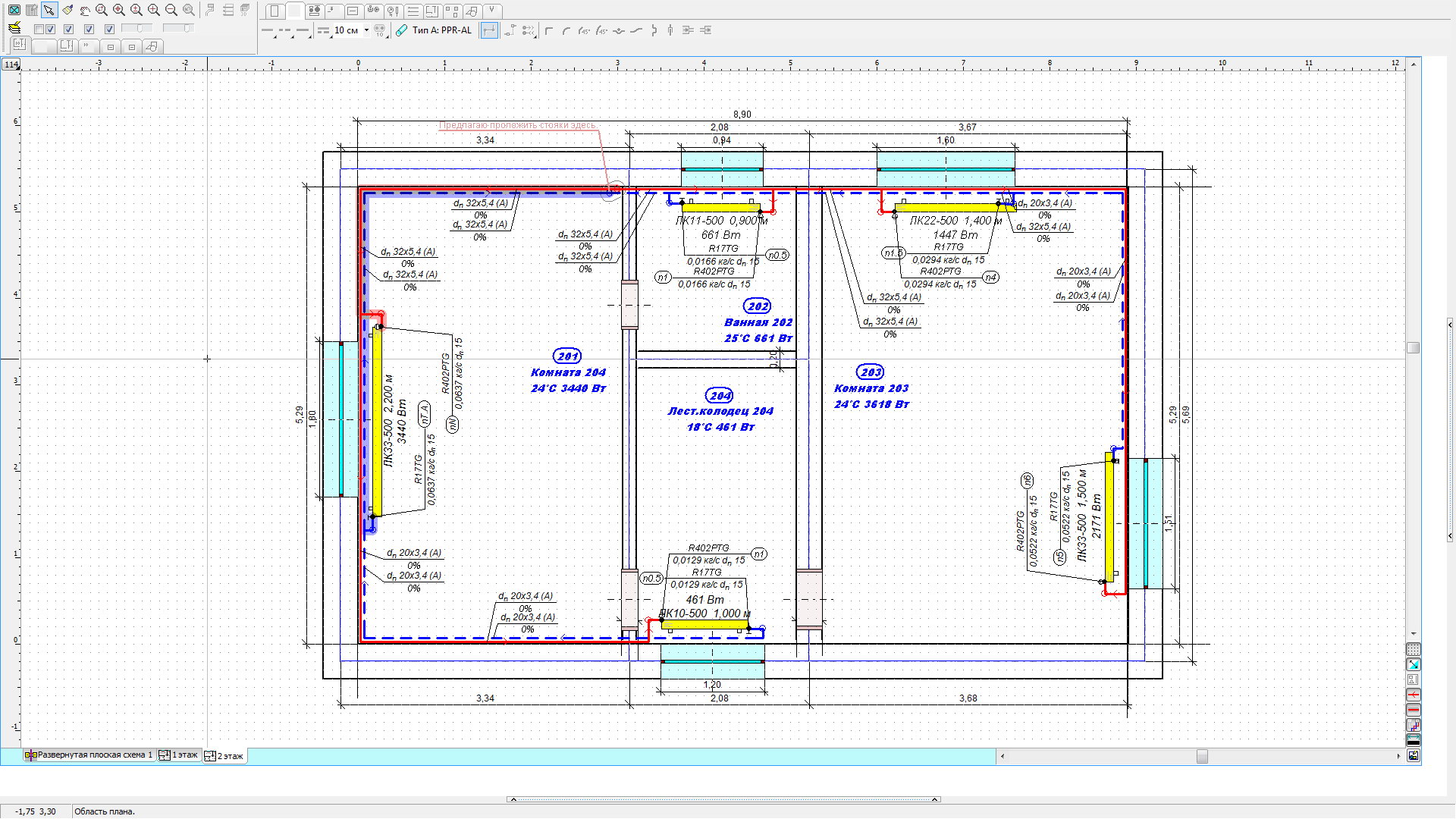Open the 10 см step dropdown

click(x=366, y=30)
